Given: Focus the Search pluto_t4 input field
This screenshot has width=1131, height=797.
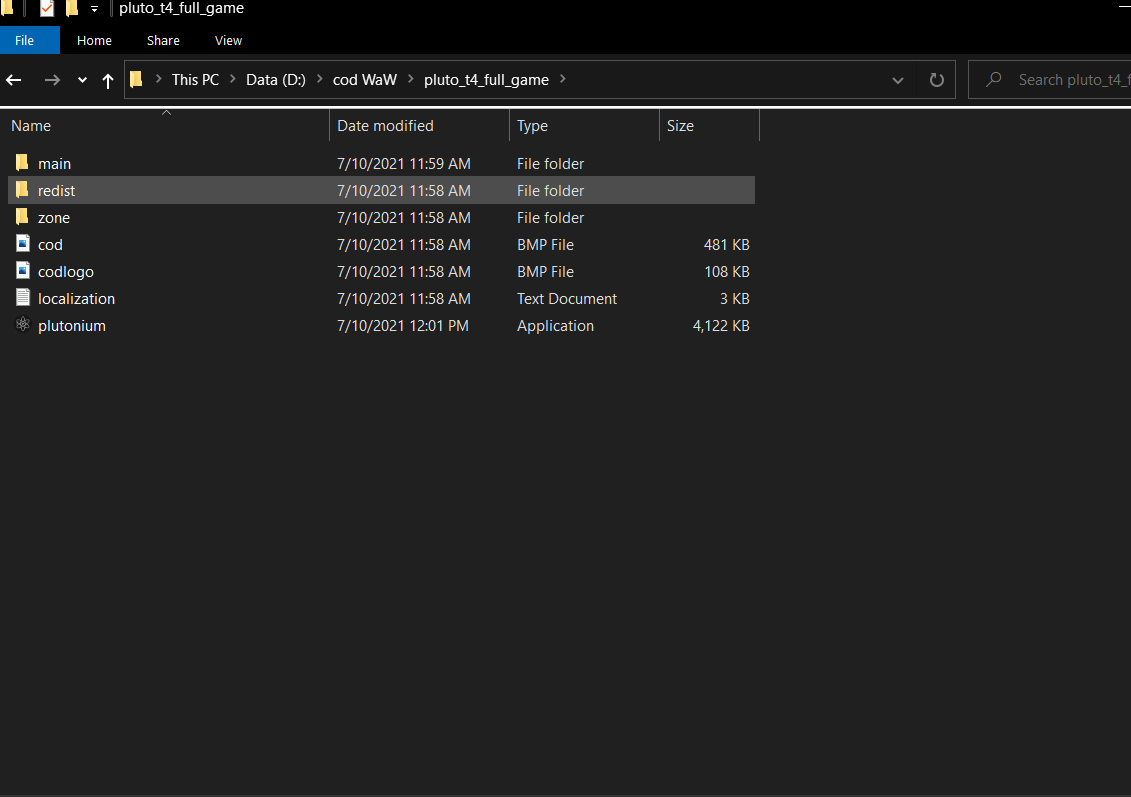Looking at the screenshot, I should [1049, 79].
